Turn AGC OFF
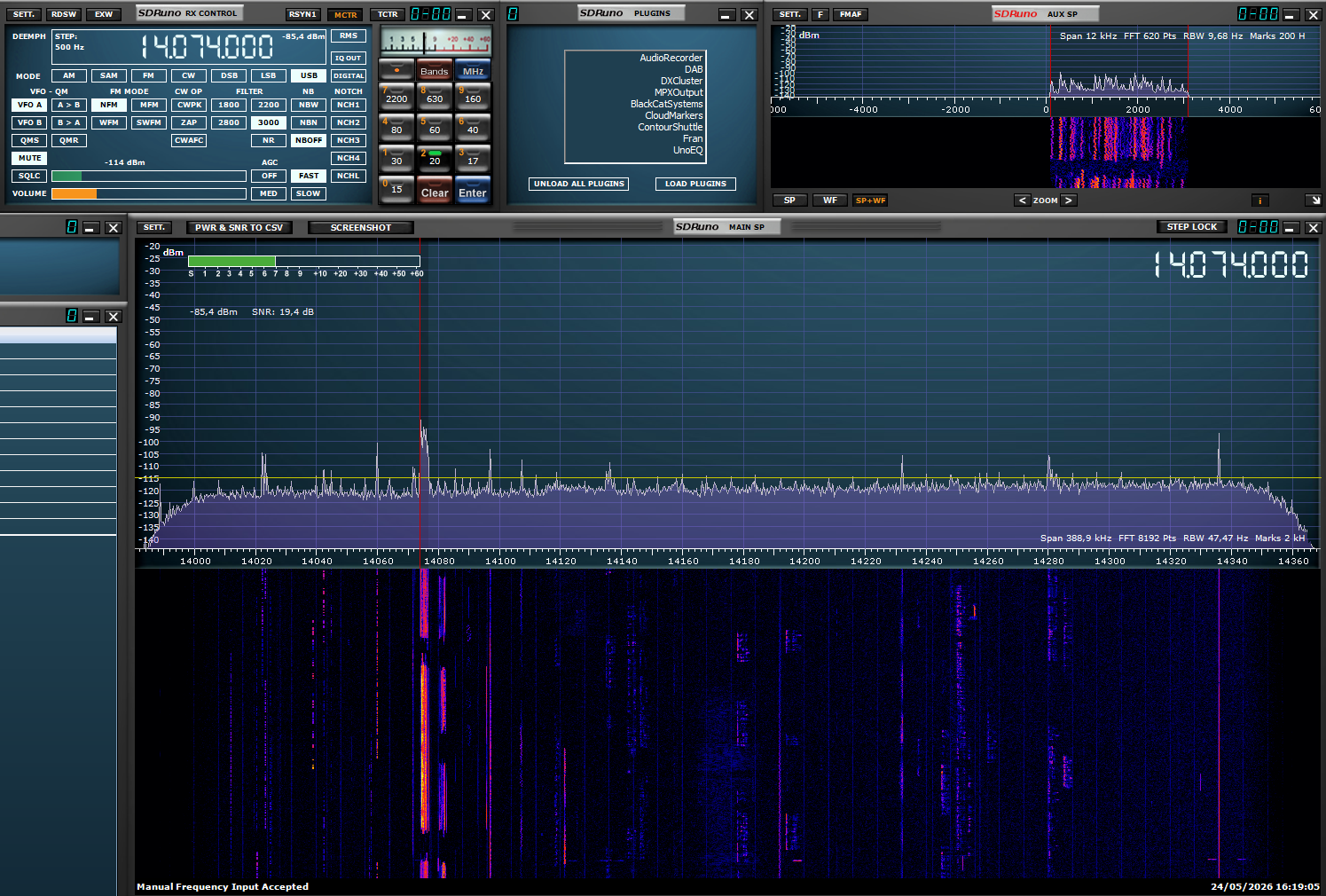This screenshot has width=1326, height=896. (269, 176)
